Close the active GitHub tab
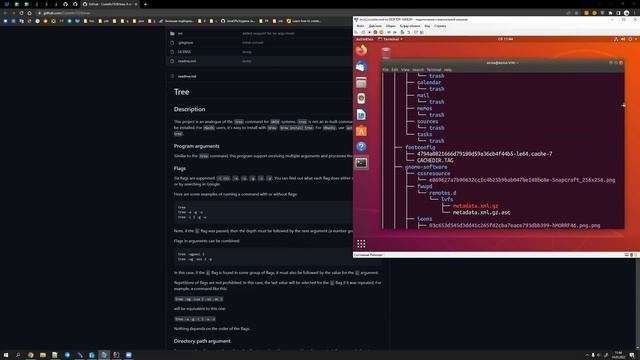This screenshot has height=360, width=640. (136, 4)
